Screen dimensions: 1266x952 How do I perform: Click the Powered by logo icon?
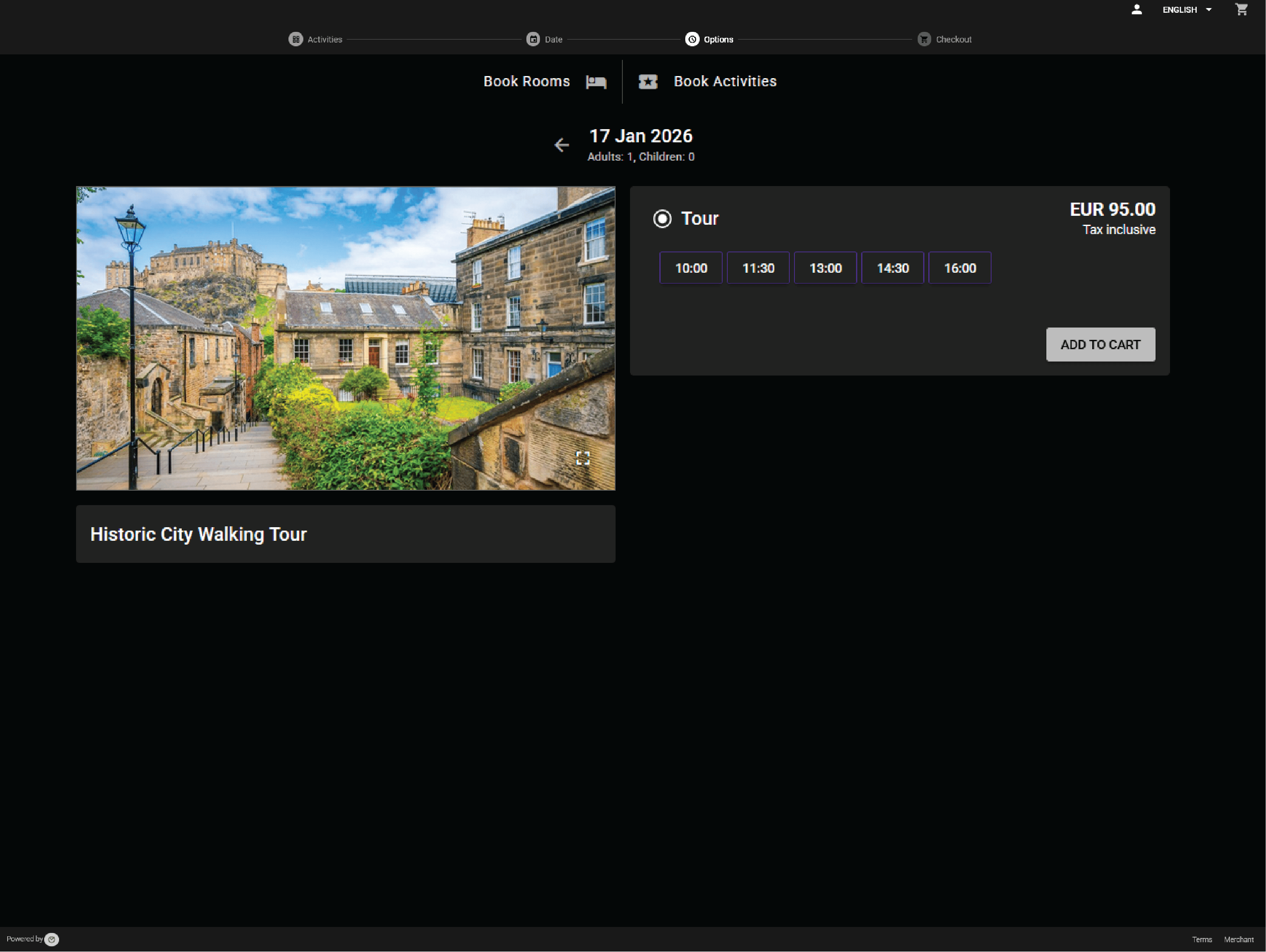51,939
